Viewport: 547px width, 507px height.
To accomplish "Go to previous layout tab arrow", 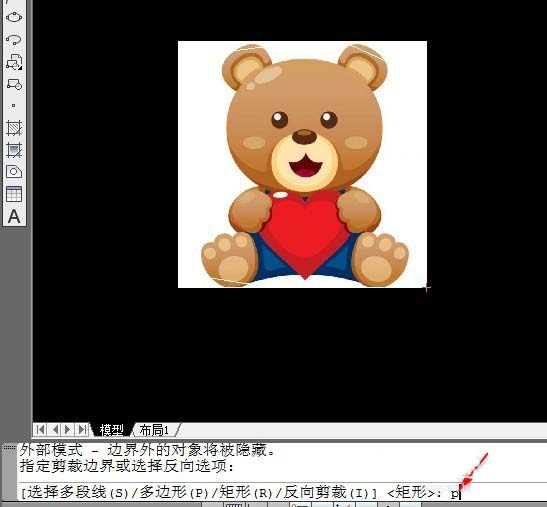I will (x=54, y=429).
